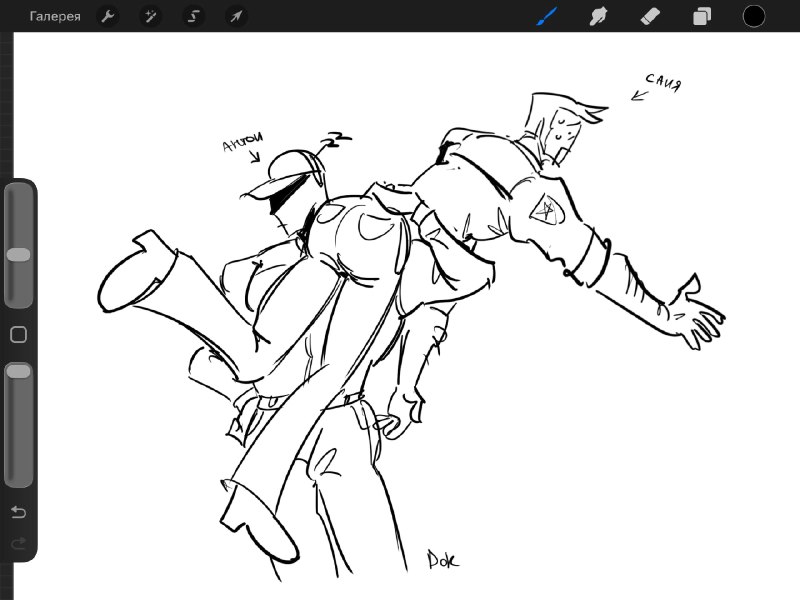Select the Eraser tool
800x600 pixels.
[650, 16]
